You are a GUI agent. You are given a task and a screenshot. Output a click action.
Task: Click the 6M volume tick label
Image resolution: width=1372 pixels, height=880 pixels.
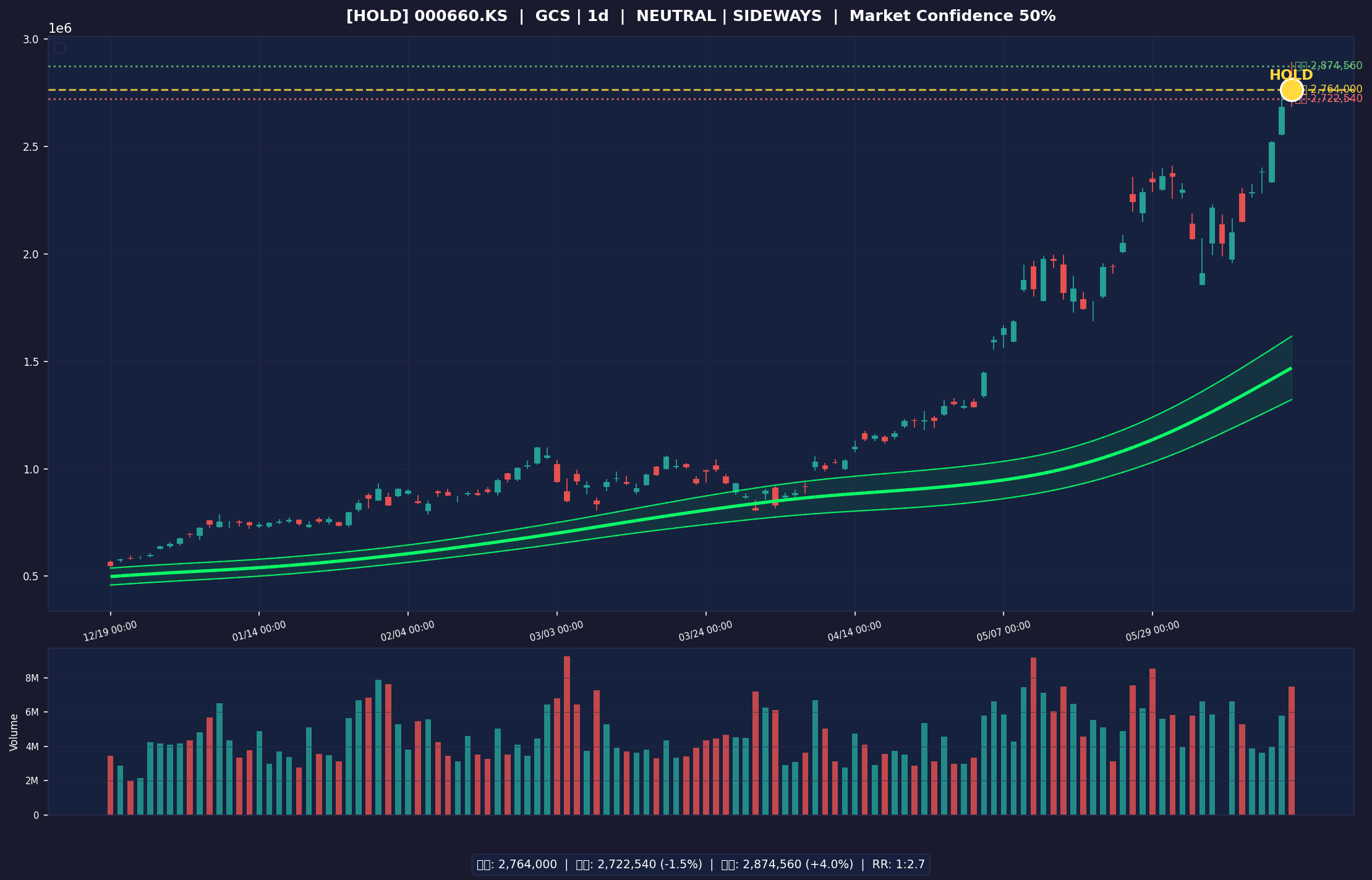coord(32,713)
